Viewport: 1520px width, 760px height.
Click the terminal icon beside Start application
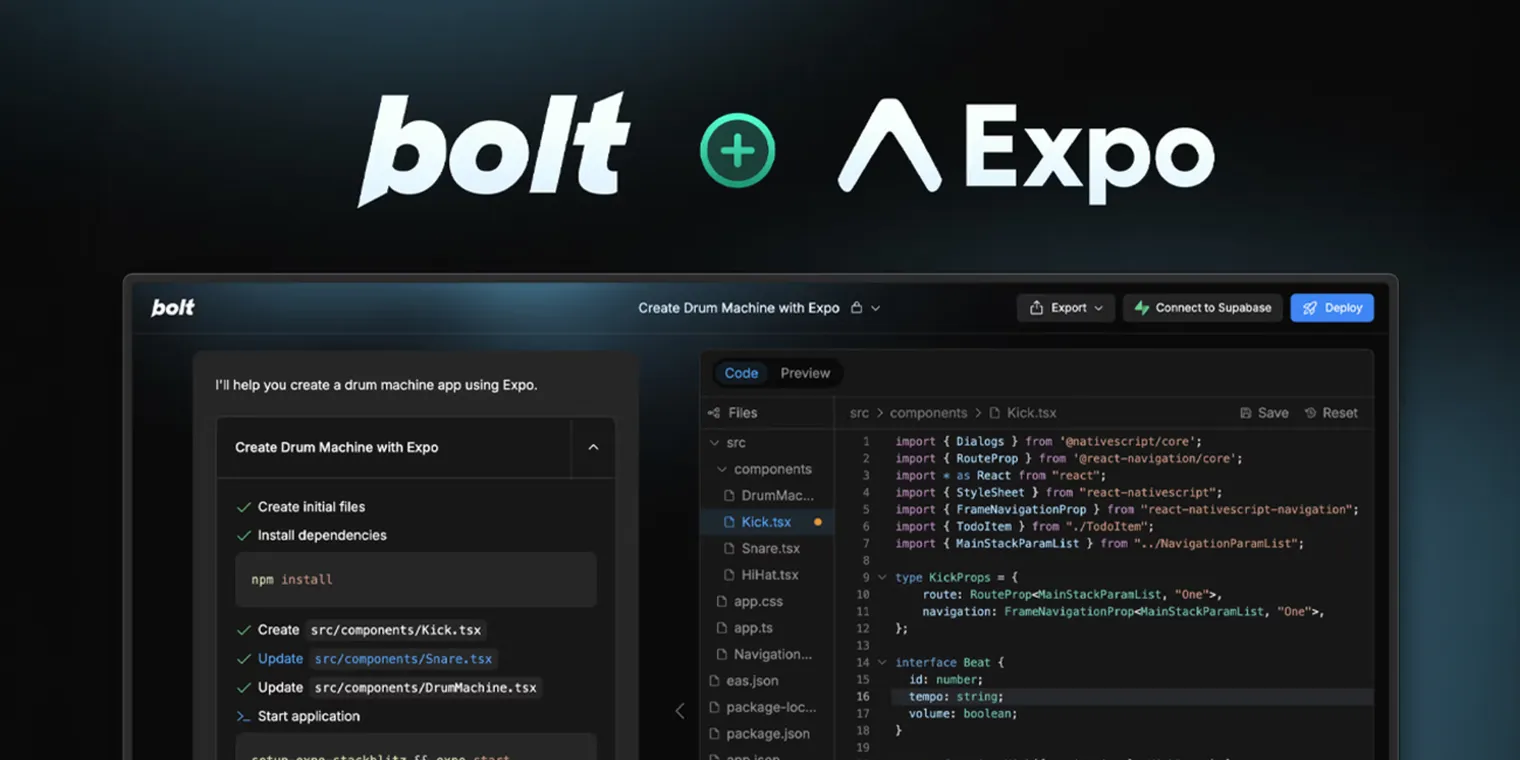click(246, 716)
